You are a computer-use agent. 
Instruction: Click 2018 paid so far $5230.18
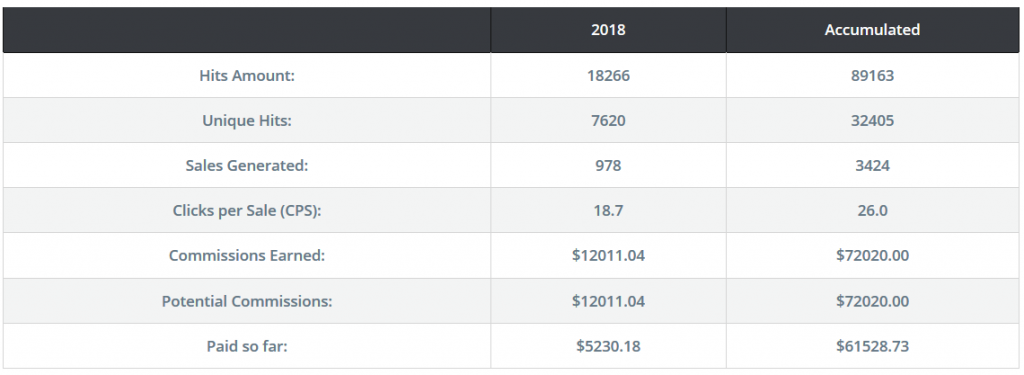click(608, 346)
